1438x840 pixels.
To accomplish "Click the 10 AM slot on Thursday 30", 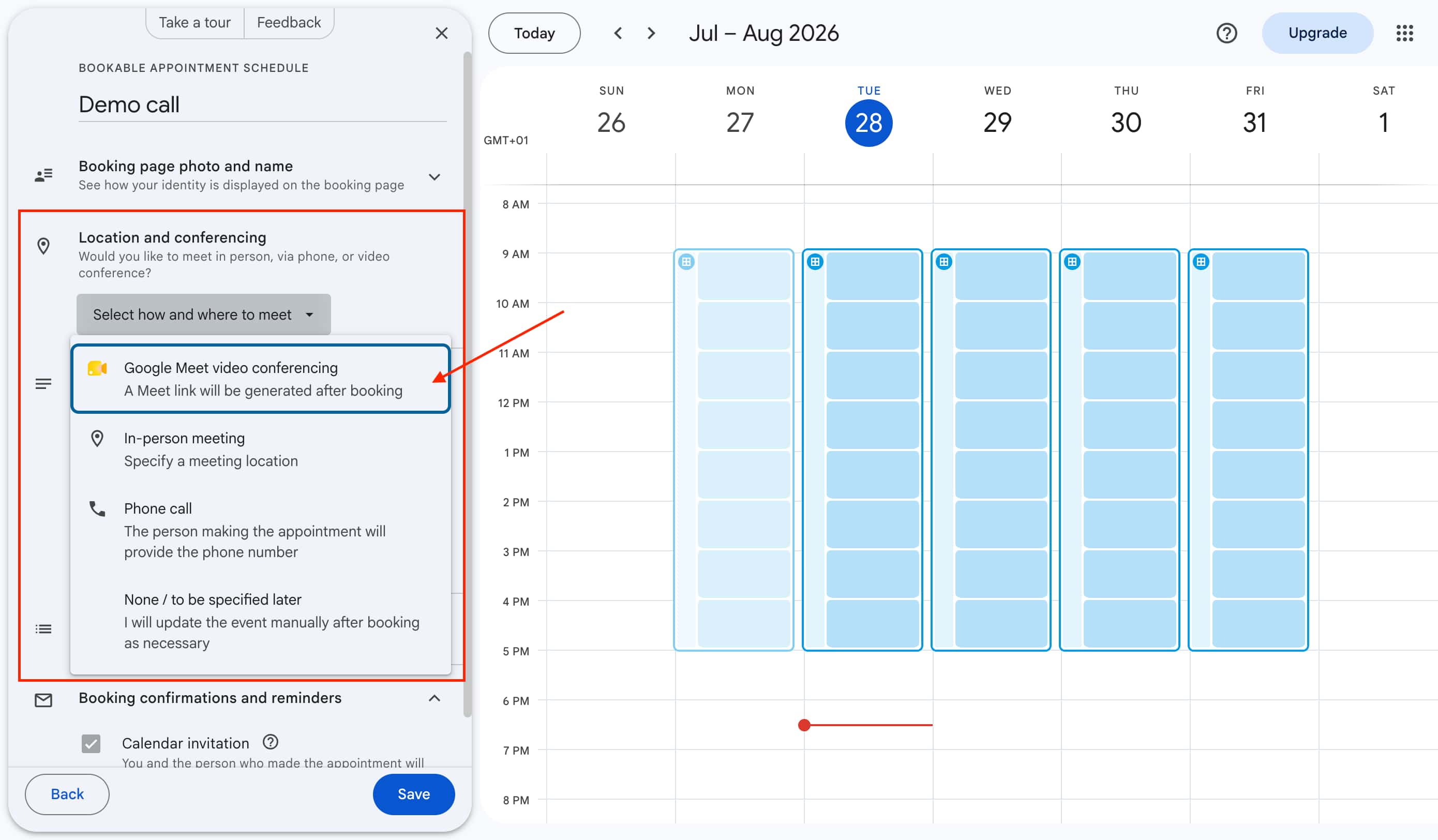I will 1130,326.
